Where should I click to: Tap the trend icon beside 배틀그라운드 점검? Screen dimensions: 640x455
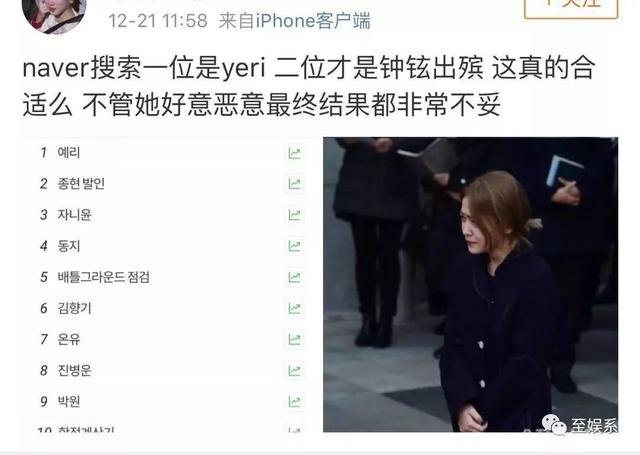(x=294, y=277)
